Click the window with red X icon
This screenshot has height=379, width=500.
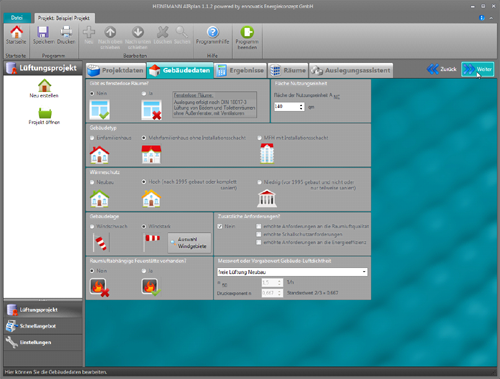point(151,110)
